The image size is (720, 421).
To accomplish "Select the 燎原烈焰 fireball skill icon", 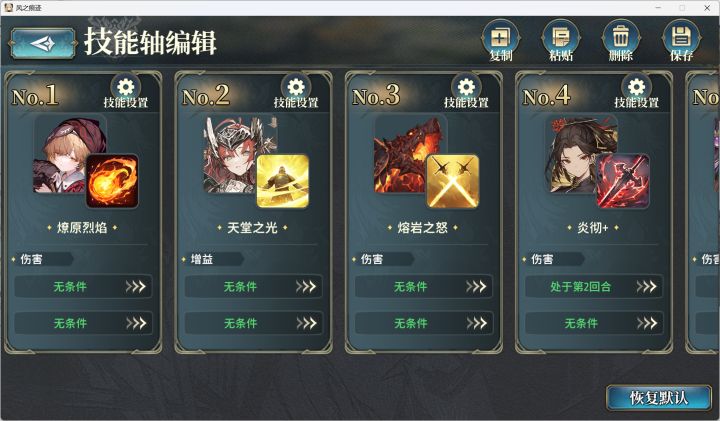I will 112,181.
